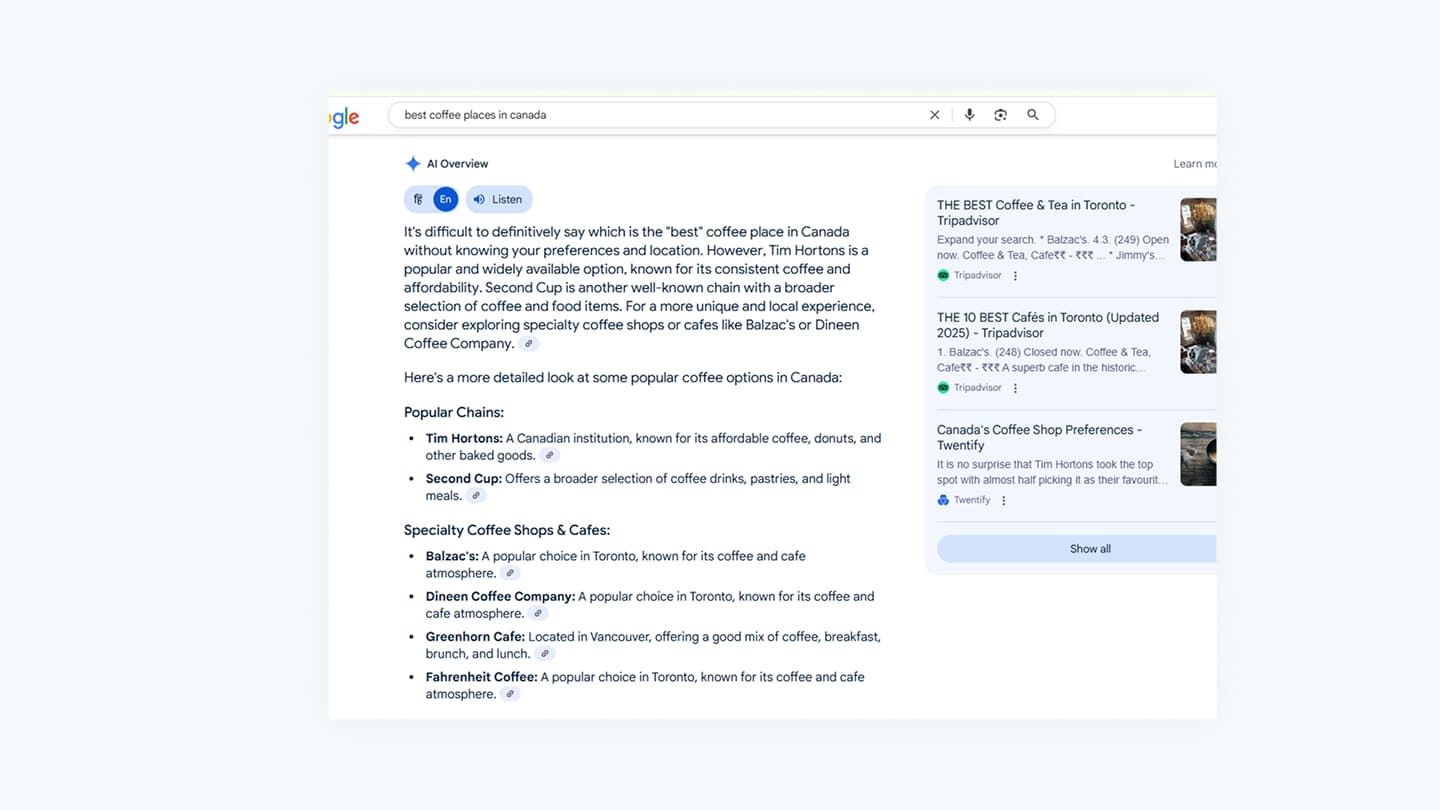The image size is (1440, 810).
Task: Click the bold 'Second Cup:' text
Action: (x=464, y=478)
